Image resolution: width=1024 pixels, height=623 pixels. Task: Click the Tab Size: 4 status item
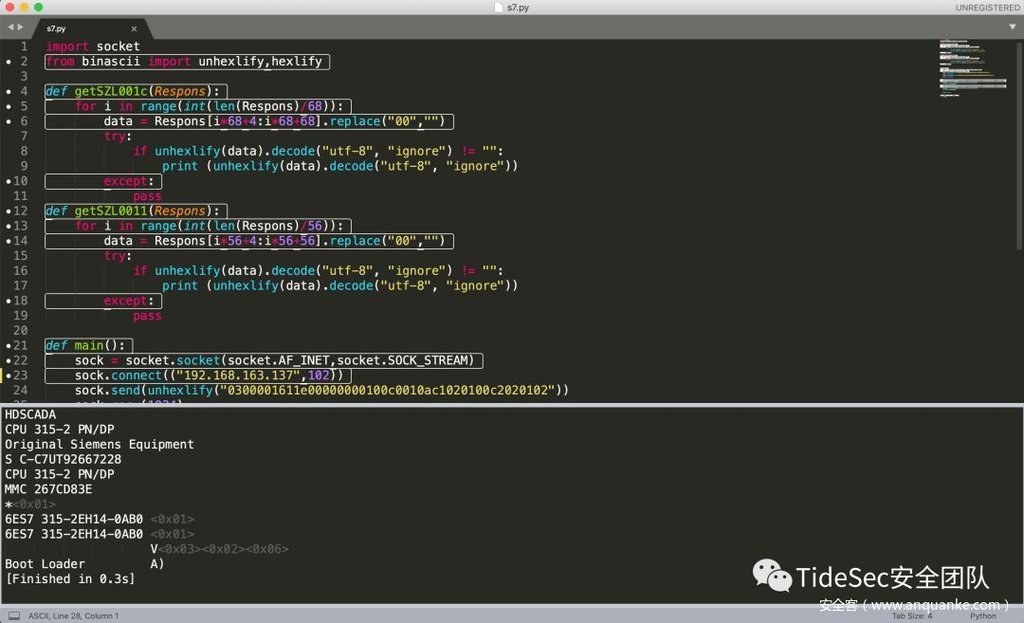(x=912, y=616)
